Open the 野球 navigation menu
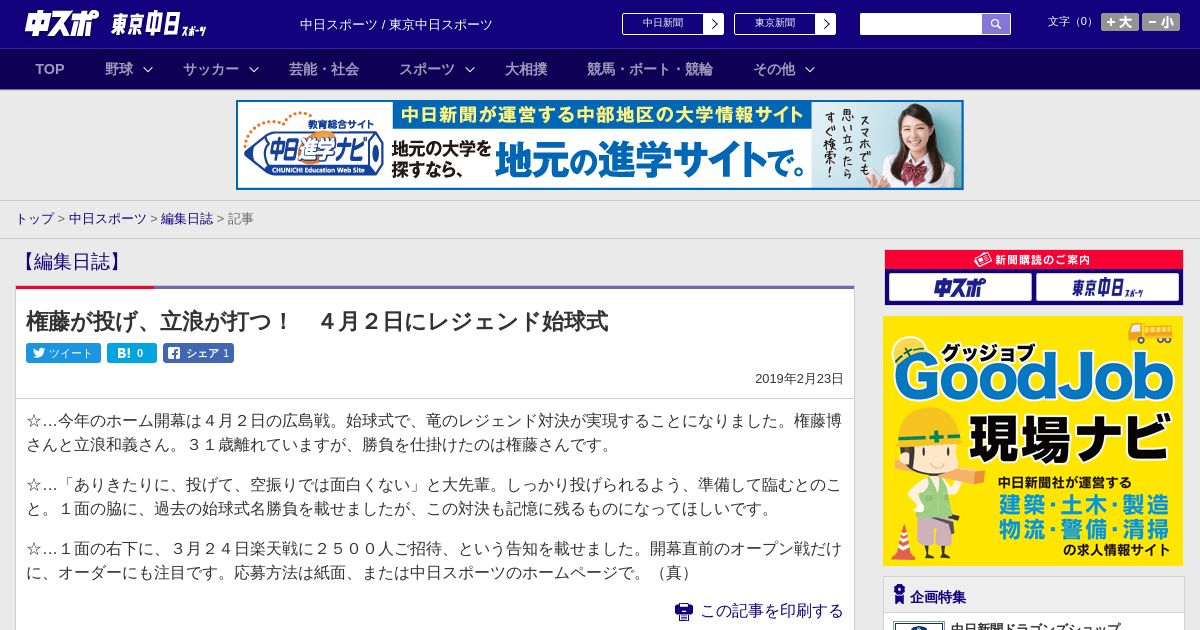The width and height of the screenshot is (1200, 630). click(119, 69)
